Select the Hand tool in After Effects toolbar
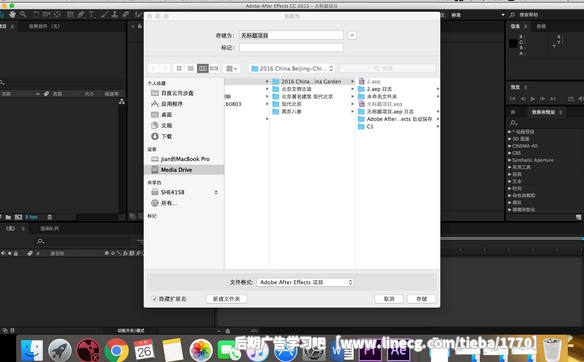This screenshot has height=362, width=584. [x=12, y=15]
